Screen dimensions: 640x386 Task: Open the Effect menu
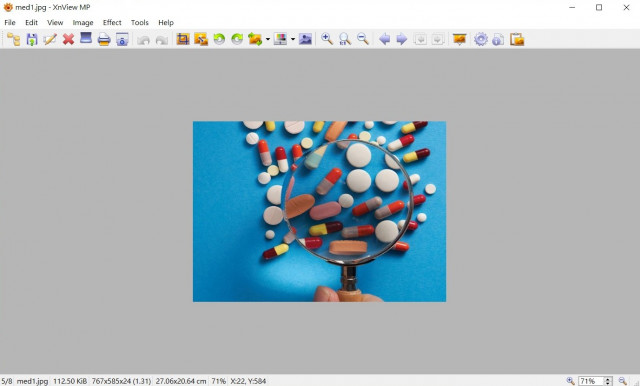(x=112, y=22)
